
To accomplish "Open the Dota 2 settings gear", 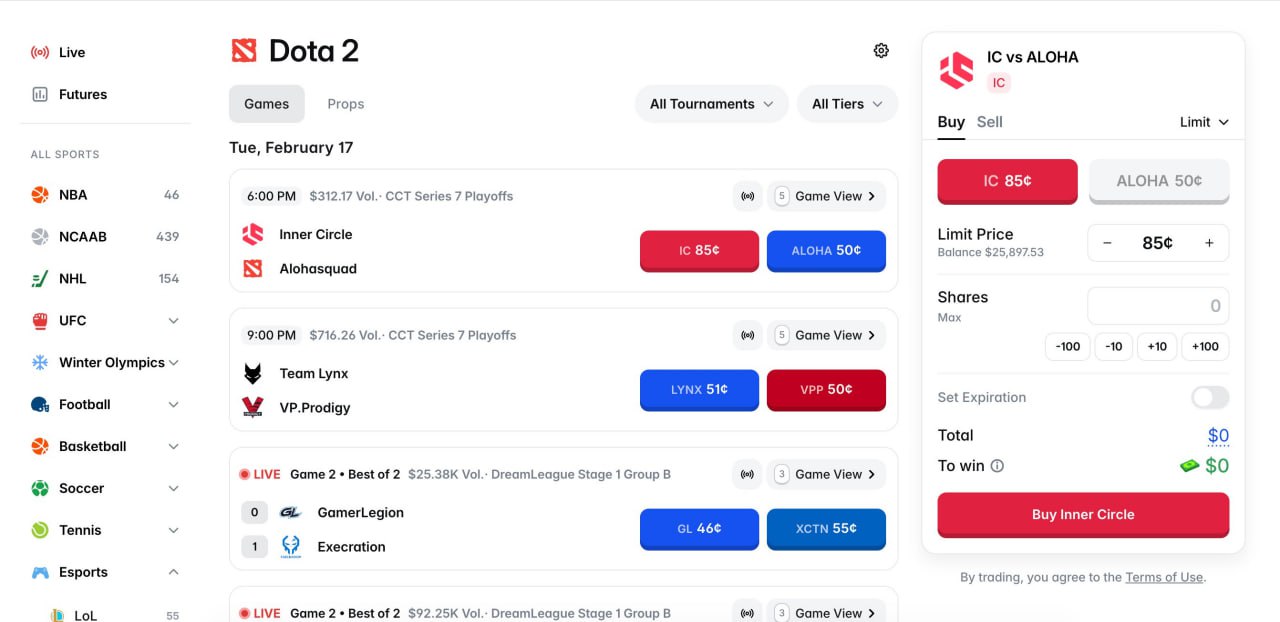I will coord(881,50).
